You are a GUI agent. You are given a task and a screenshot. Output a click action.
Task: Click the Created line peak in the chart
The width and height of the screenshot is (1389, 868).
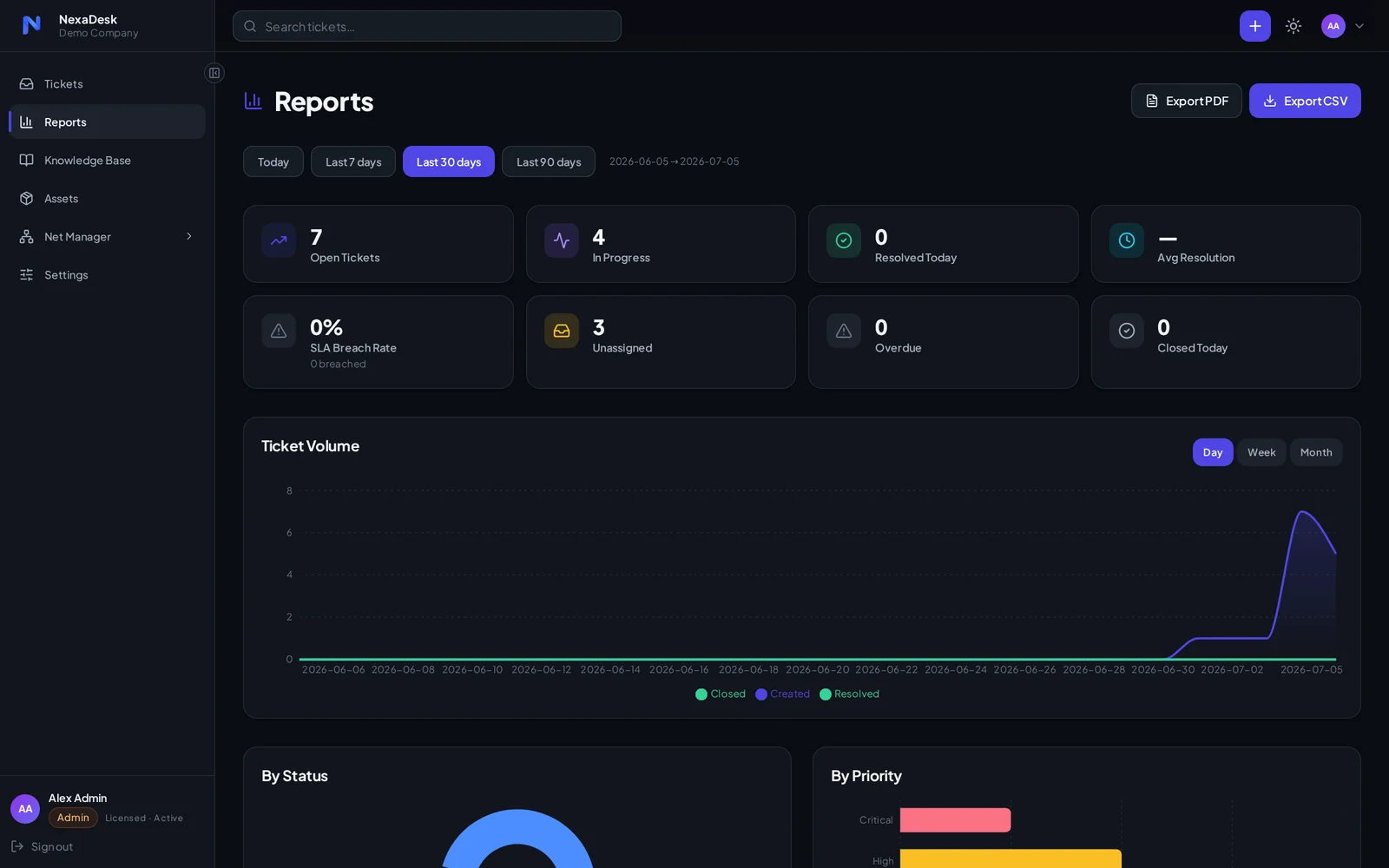click(x=1301, y=512)
